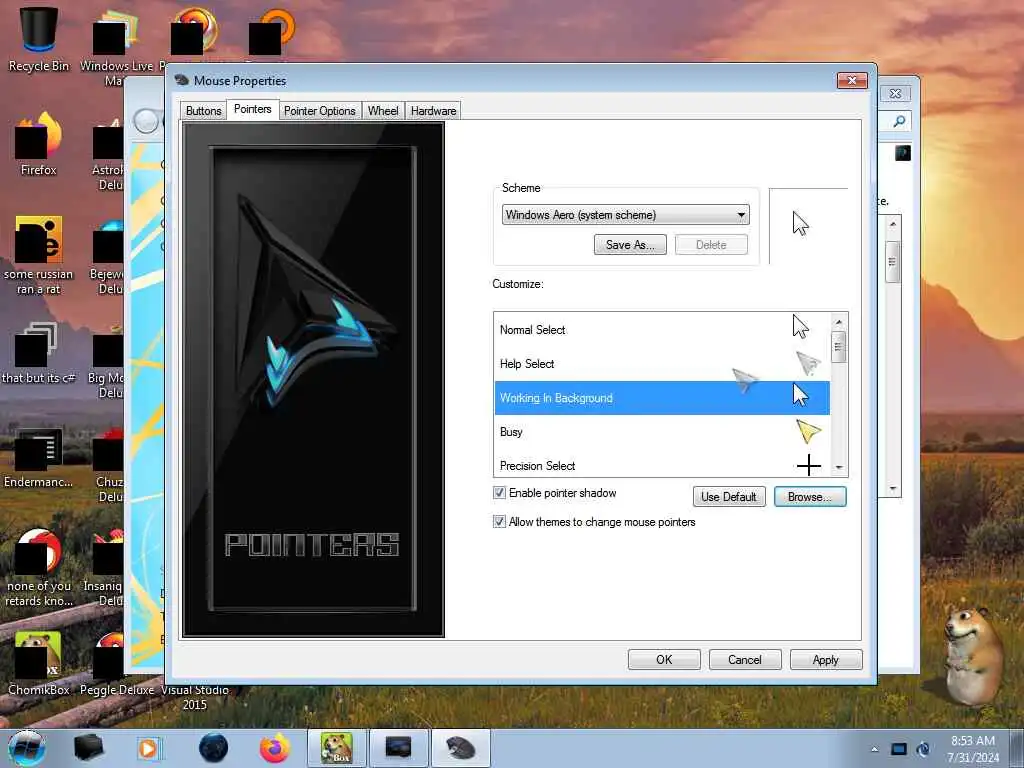The height and width of the screenshot is (768, 1024).
Task: Select Precision Select pointer row
Action: pyautogui.click(x=662, y=464)
